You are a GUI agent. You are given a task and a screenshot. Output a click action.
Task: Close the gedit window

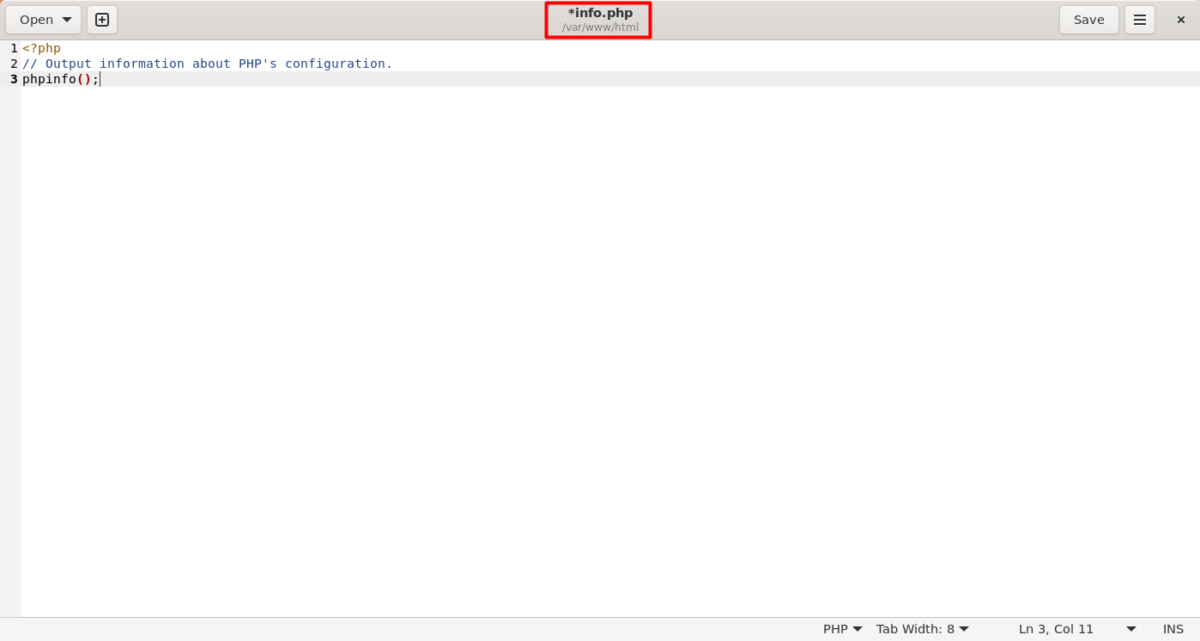point(1181,20)
